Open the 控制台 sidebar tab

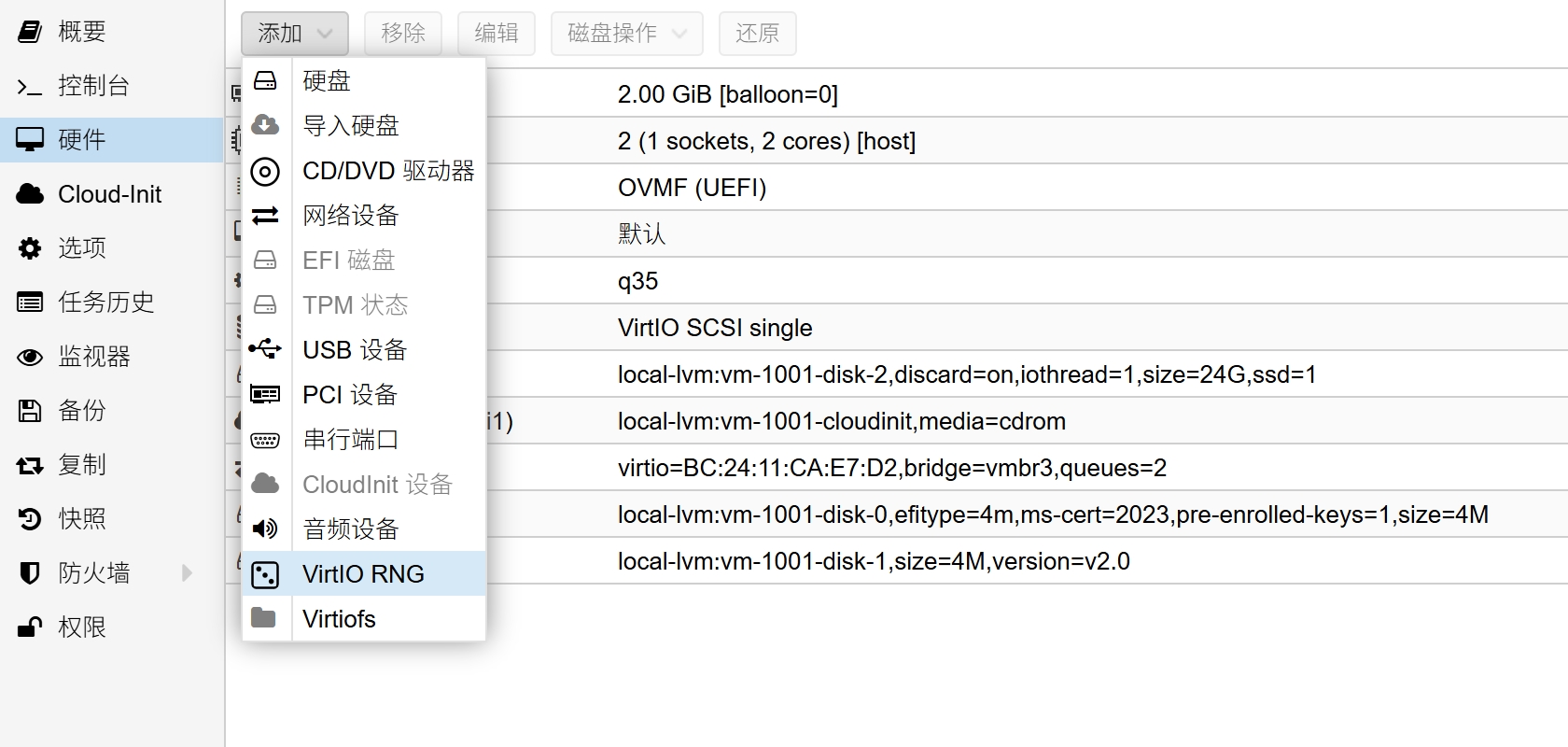(93, 86)
